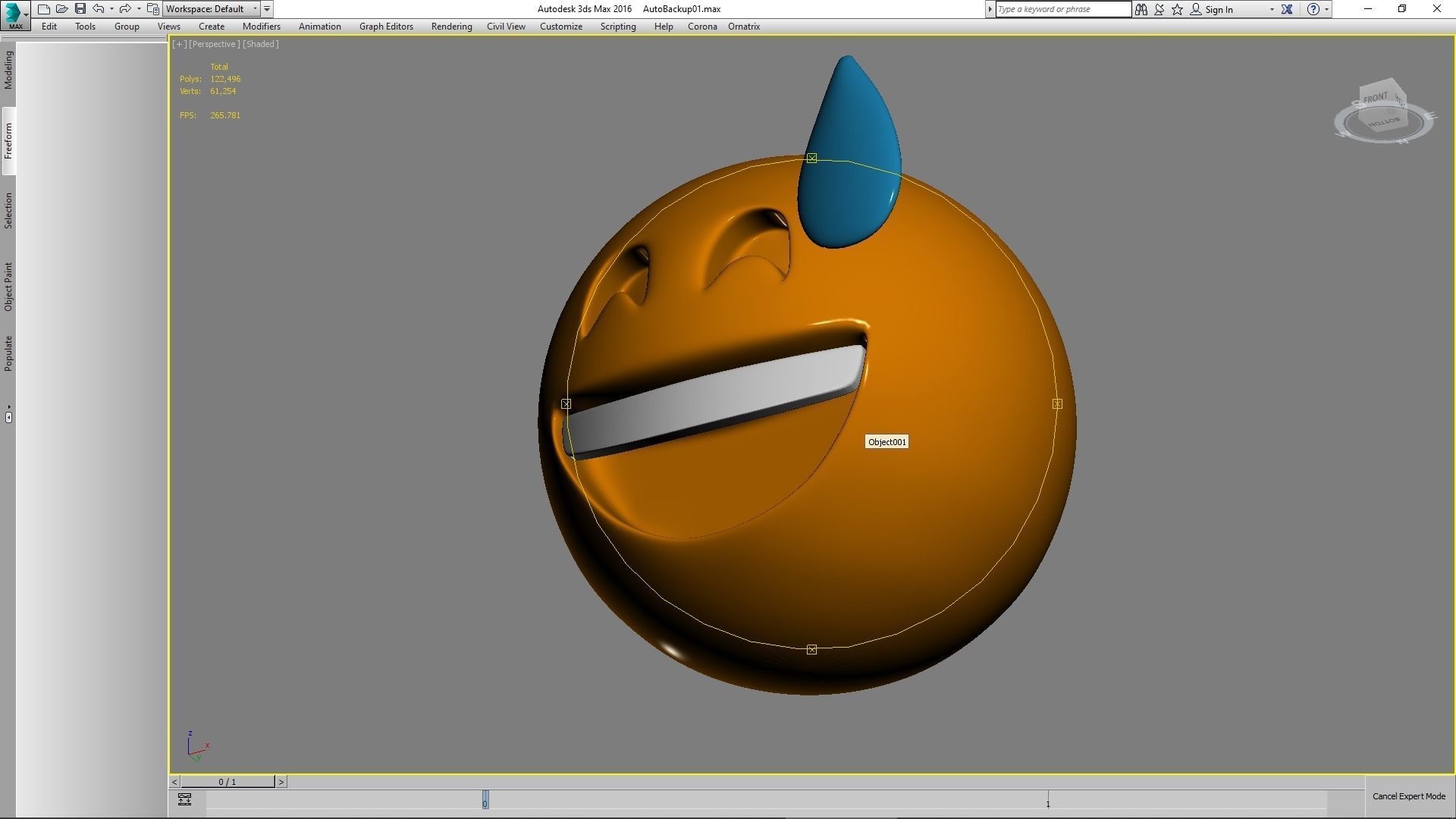Switch to the Selection ribbon tab
1456x819 pixels.
point(8,210)
